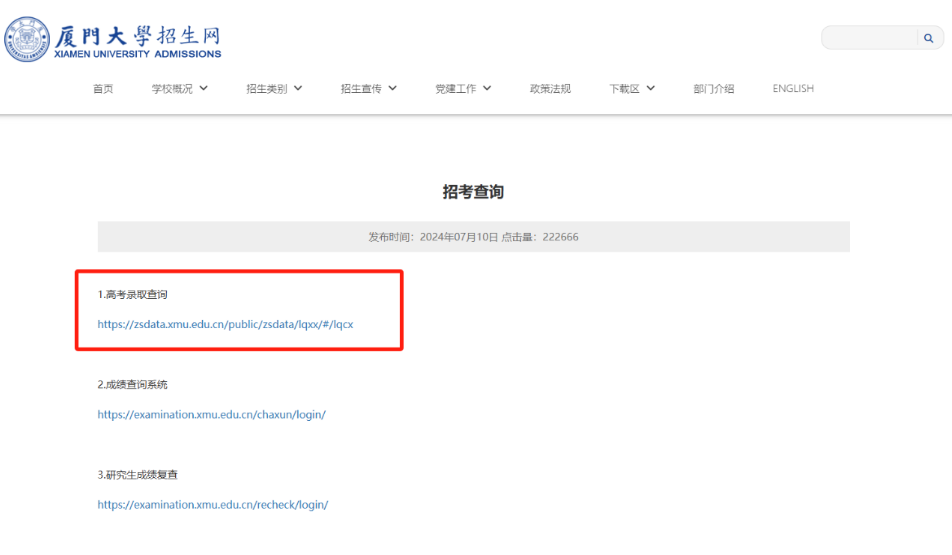Click the 厦门大学招生网 site title banner

point(138,41)
